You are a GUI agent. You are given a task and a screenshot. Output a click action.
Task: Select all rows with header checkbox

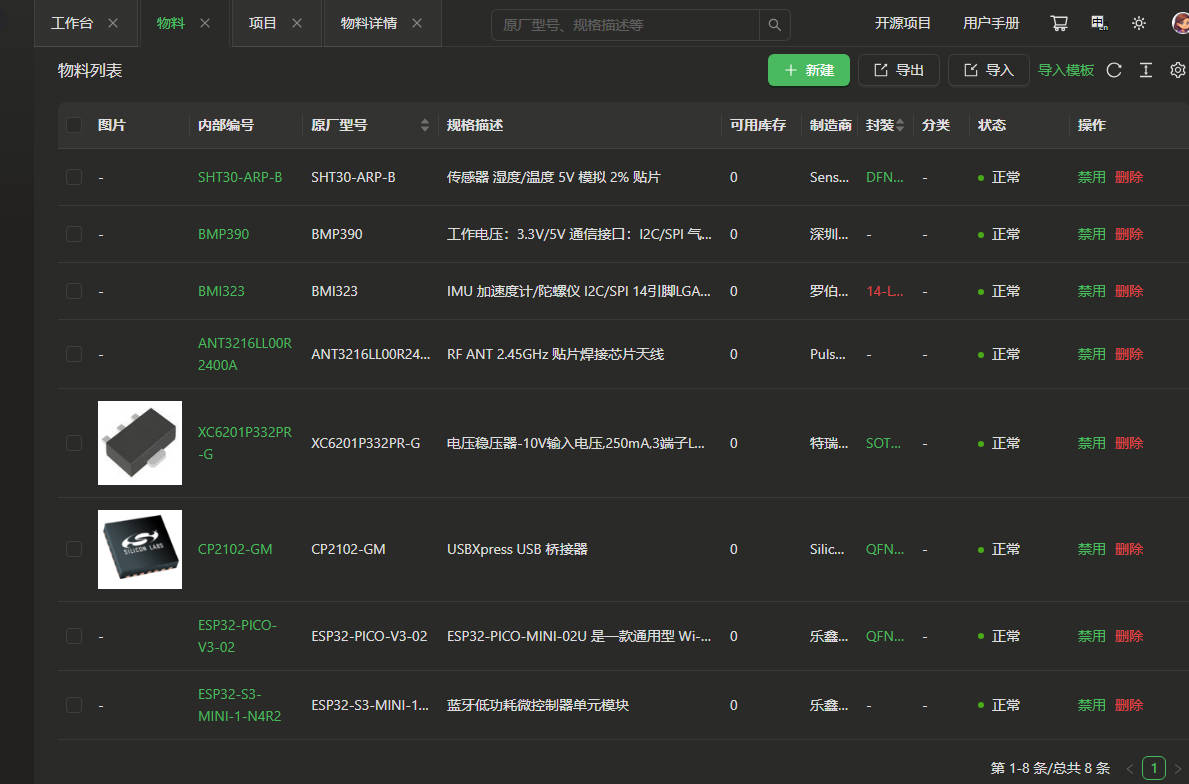(x=74, y=125)
